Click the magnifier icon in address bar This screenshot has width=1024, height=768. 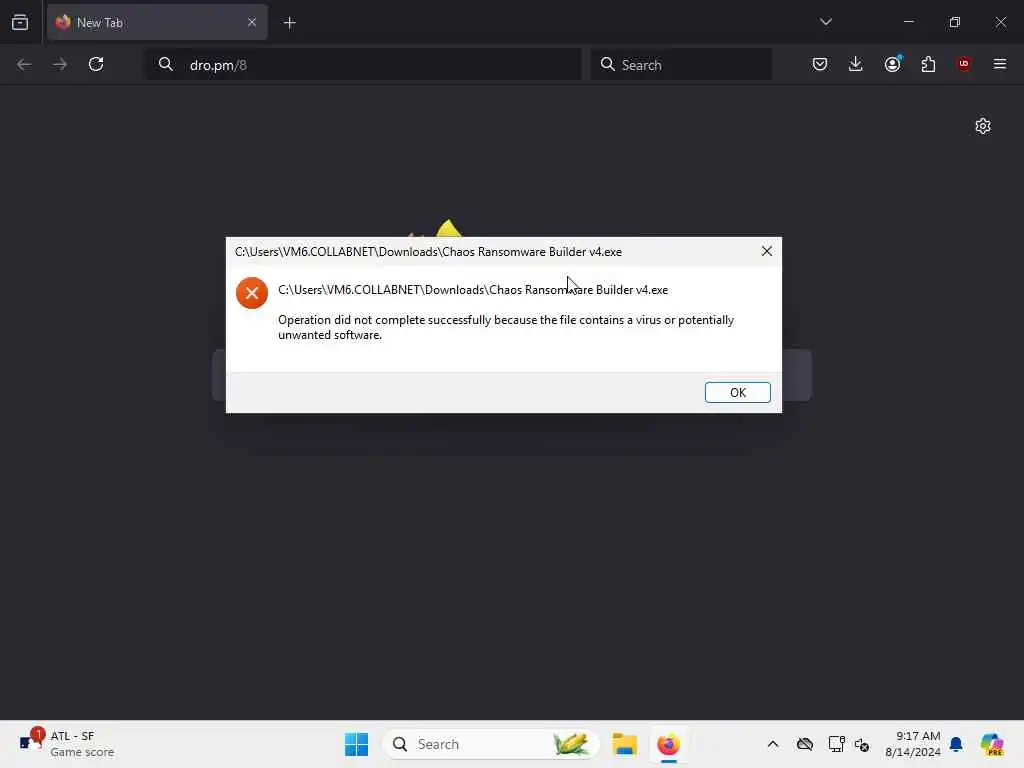click(166, 64)
